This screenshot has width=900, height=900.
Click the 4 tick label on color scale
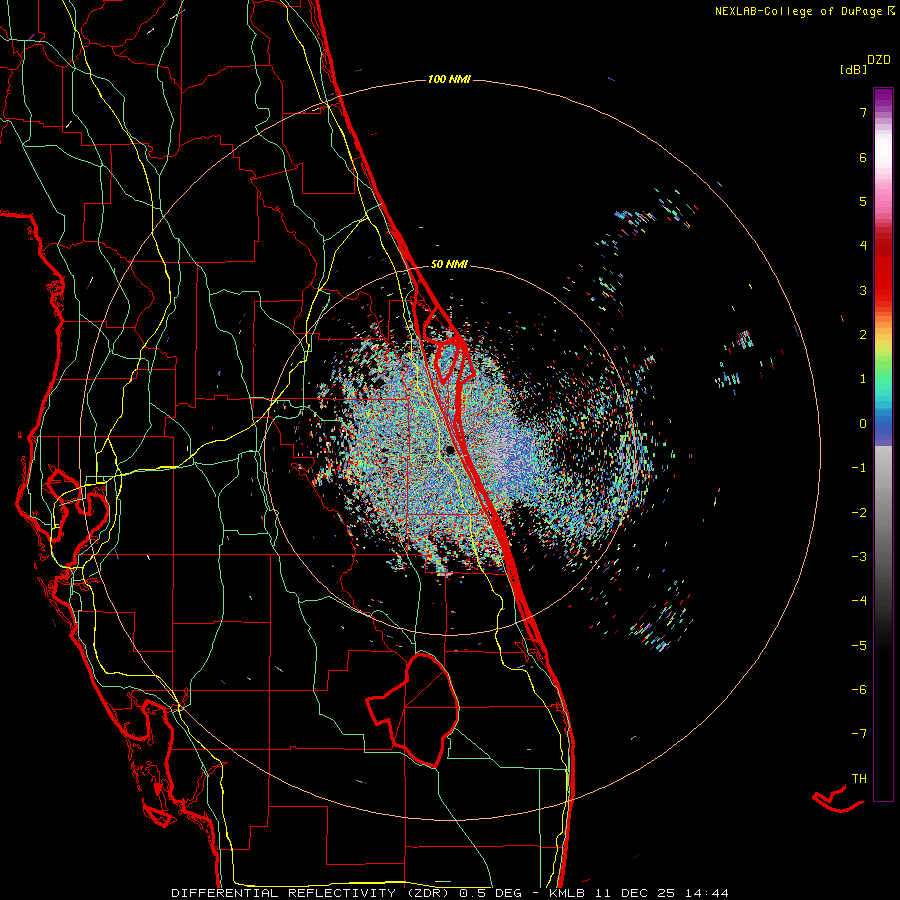point(863,246)
